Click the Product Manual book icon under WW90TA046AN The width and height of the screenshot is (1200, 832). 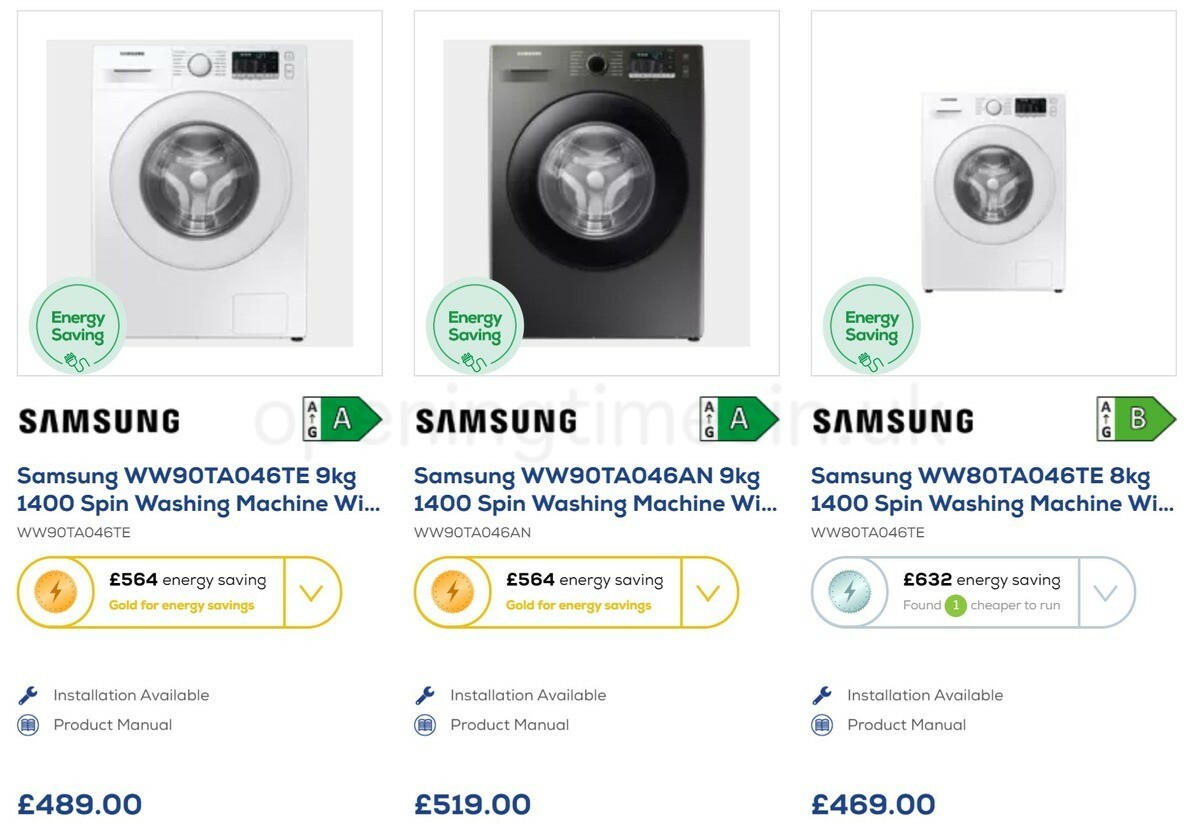pos(425,724)
